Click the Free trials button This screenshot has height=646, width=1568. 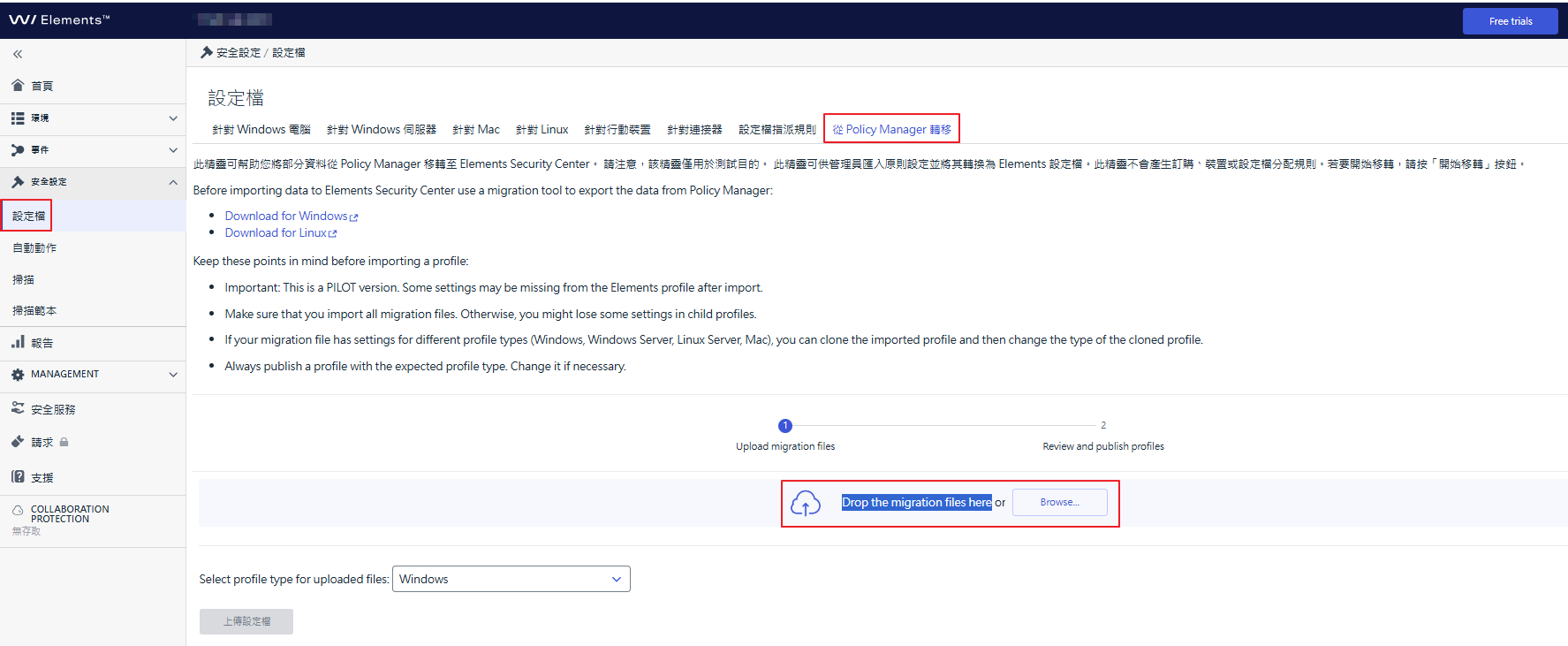1511,21
